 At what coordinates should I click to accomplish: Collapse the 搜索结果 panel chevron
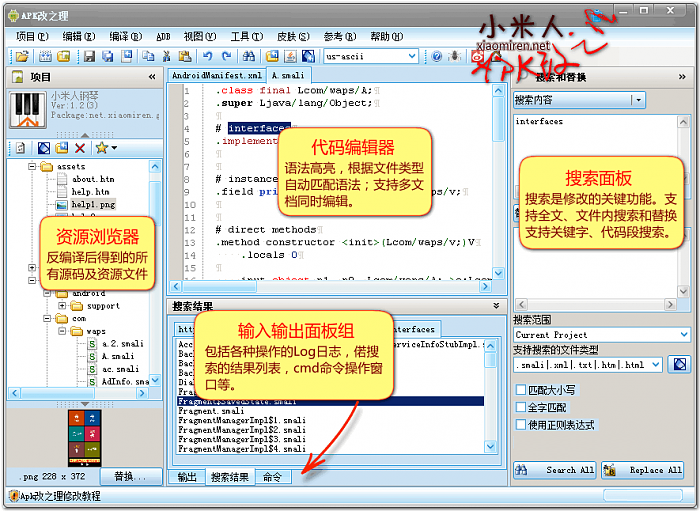(496, 306)
